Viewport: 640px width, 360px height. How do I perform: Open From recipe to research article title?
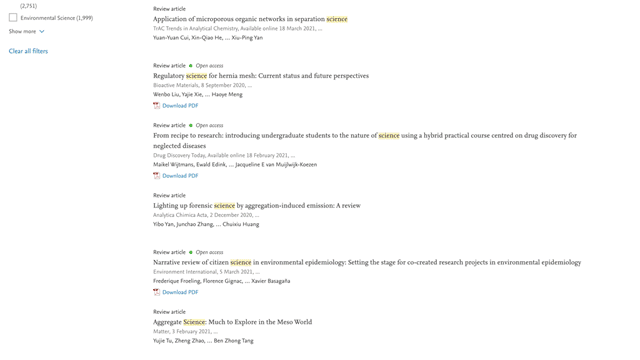pyautogui.click(x=365, y=140)
